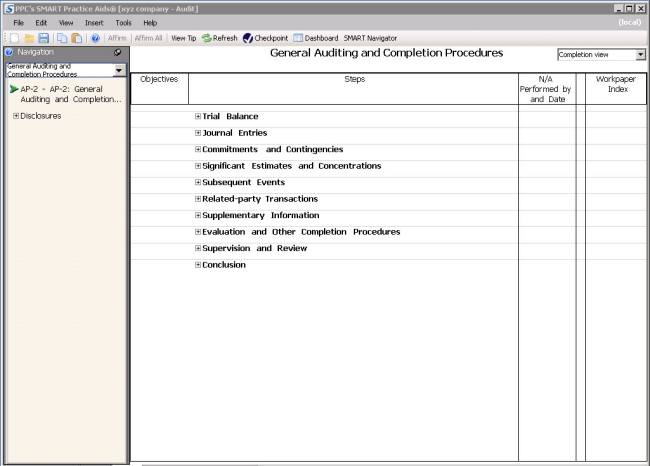Open the Help menu
This screenshot has width=650, height=466.
pos(150,23)
